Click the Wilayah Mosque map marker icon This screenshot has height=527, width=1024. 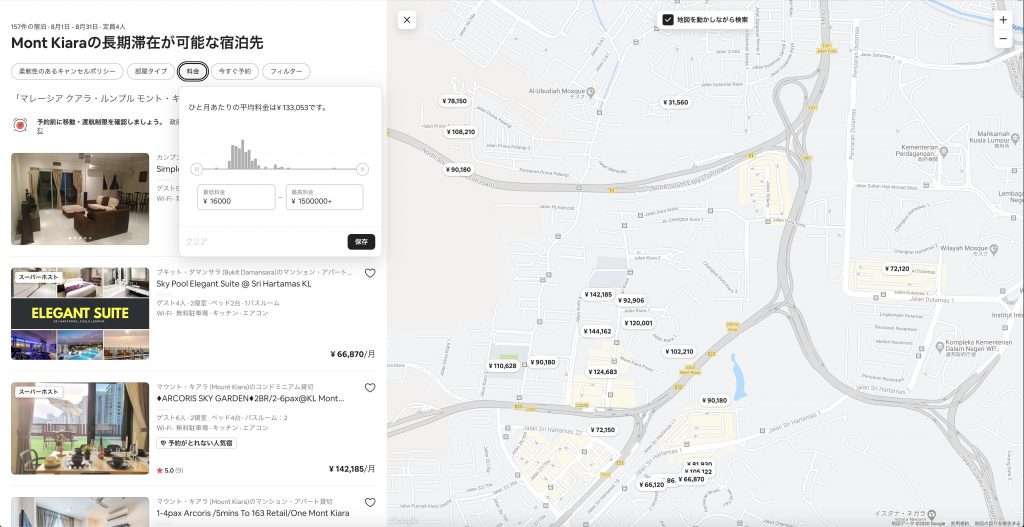click(x=993, y=249)
